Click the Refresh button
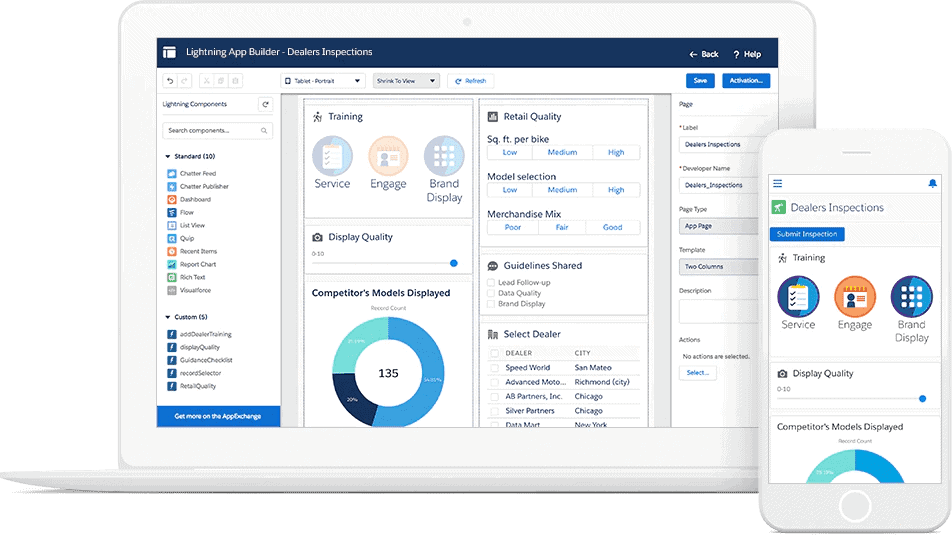Image resolution: width=952 pixels, height=537 pixels. pos(471,81)
